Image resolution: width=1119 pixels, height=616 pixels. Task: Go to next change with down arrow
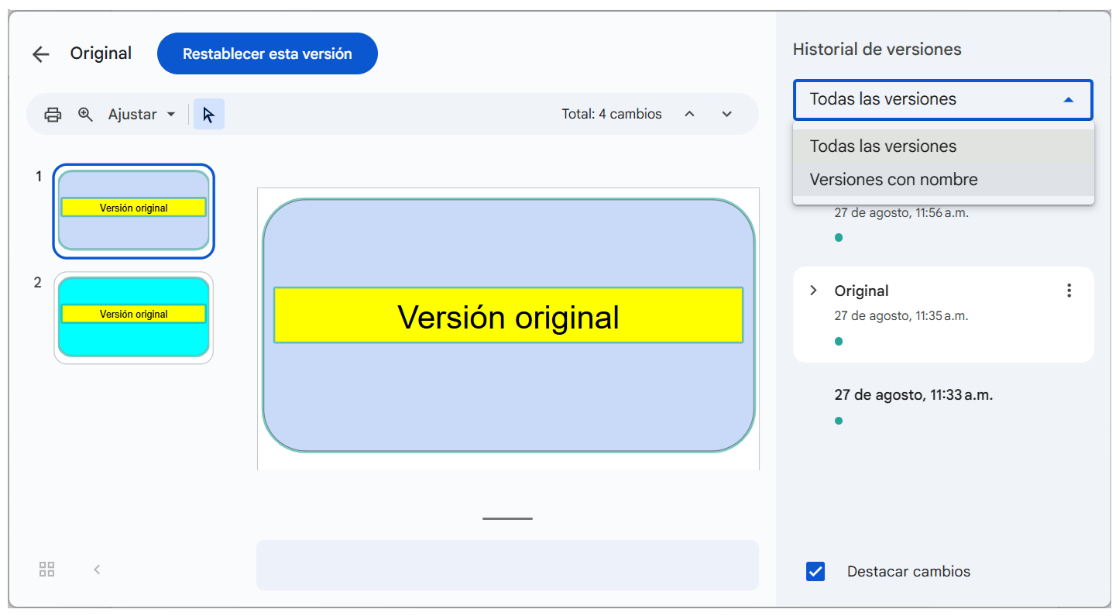click(x=727, y=114)
